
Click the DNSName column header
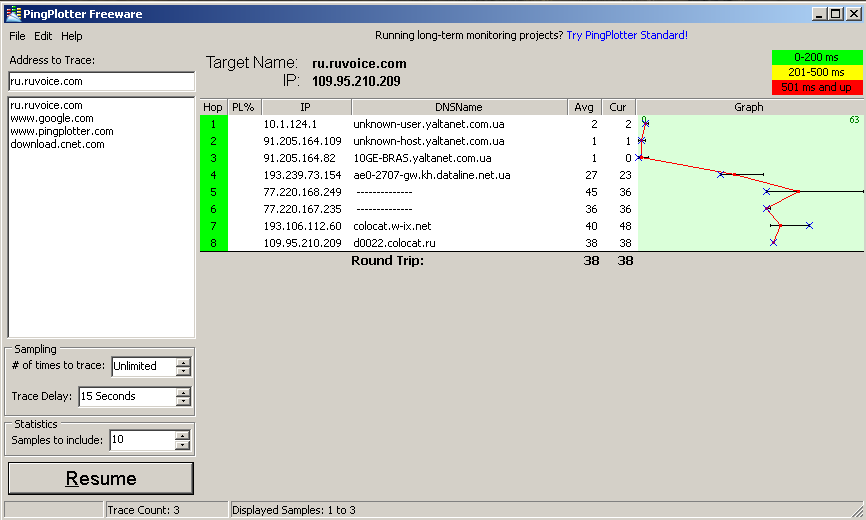[459, 107]
